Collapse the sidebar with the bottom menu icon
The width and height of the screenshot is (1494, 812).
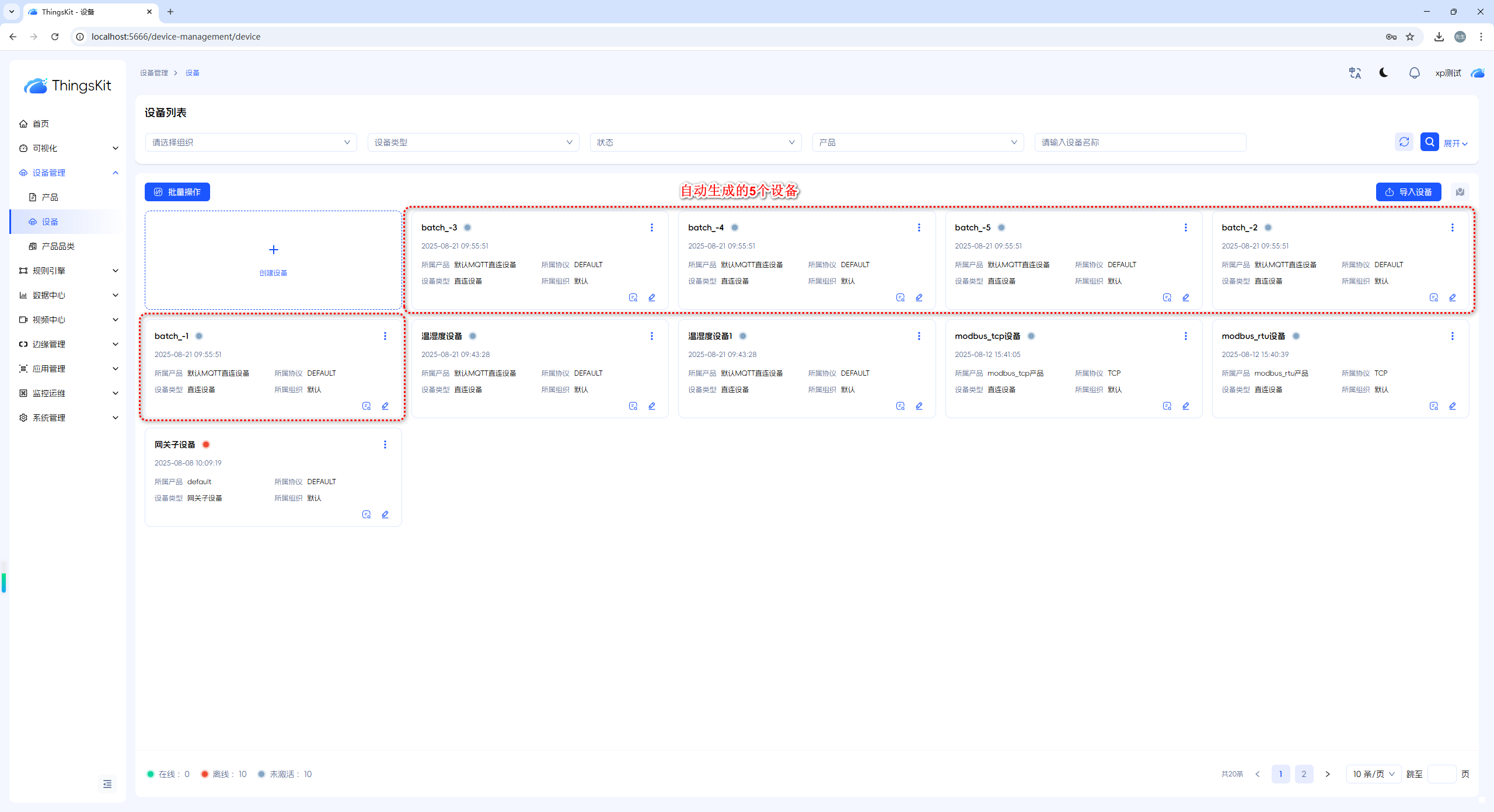107,784
